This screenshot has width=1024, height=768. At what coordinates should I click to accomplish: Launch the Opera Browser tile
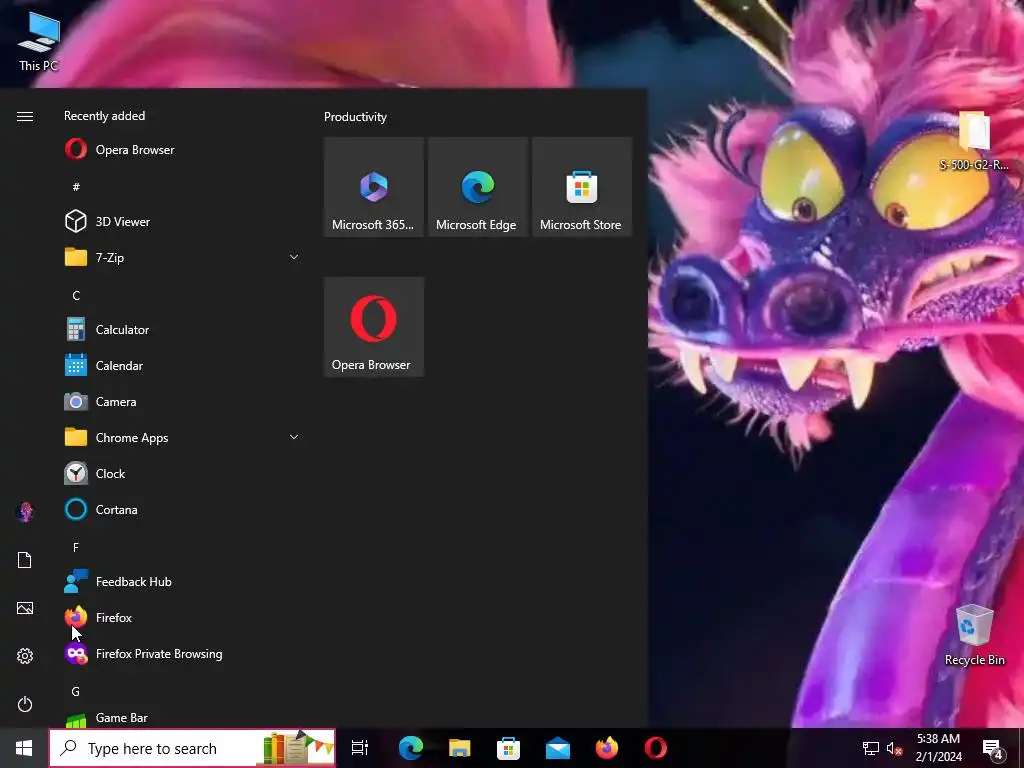[374, 327]
